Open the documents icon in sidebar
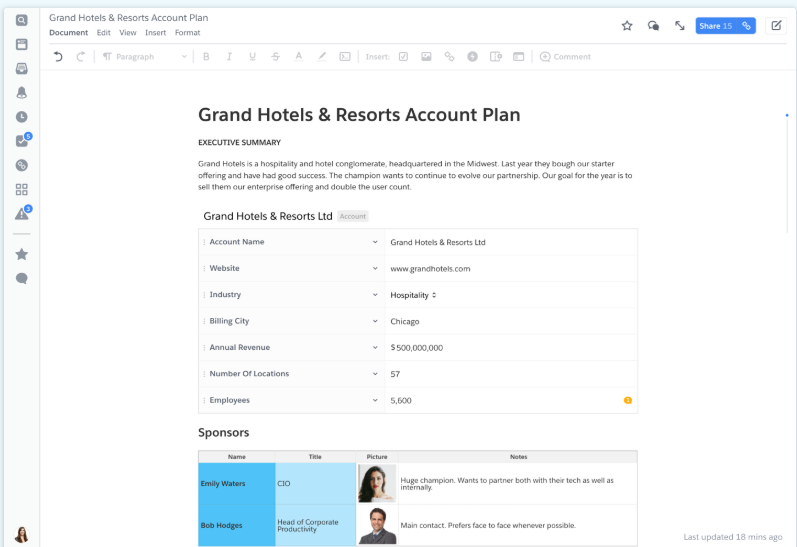Viewport: 797px width, 547px height. coord(21,44)
